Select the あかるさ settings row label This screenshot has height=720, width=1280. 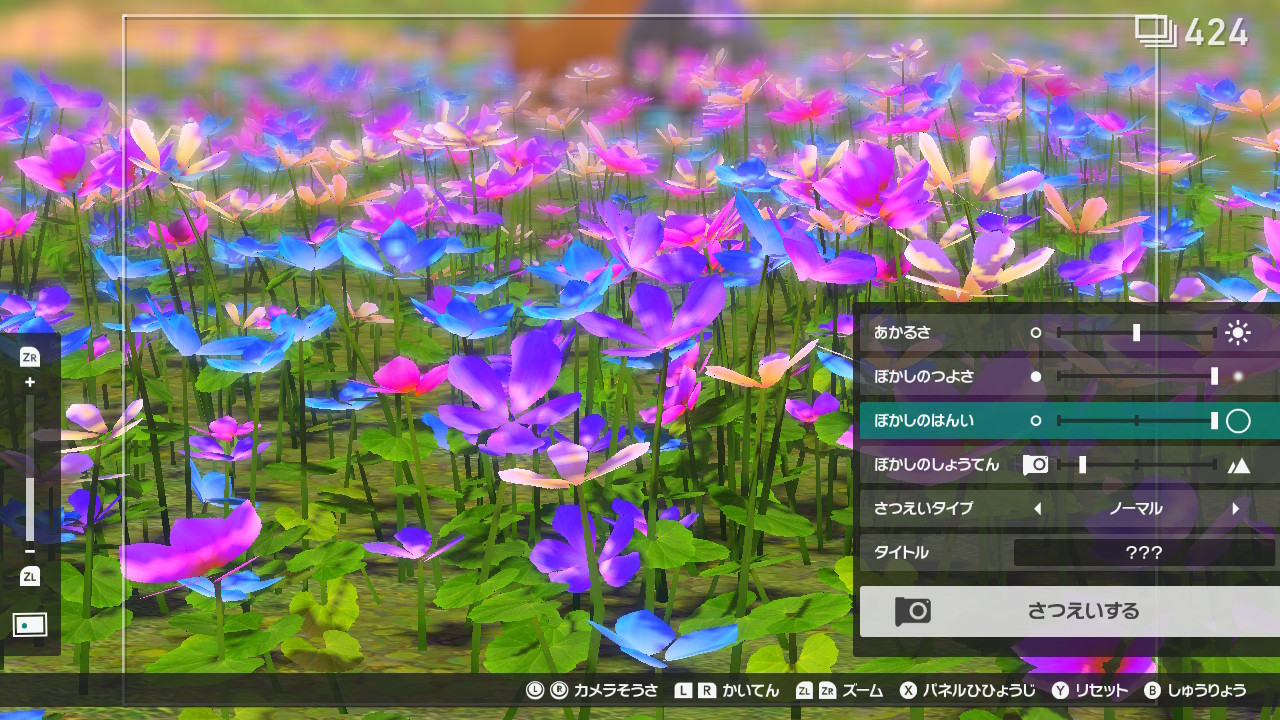tap(902, 333)
